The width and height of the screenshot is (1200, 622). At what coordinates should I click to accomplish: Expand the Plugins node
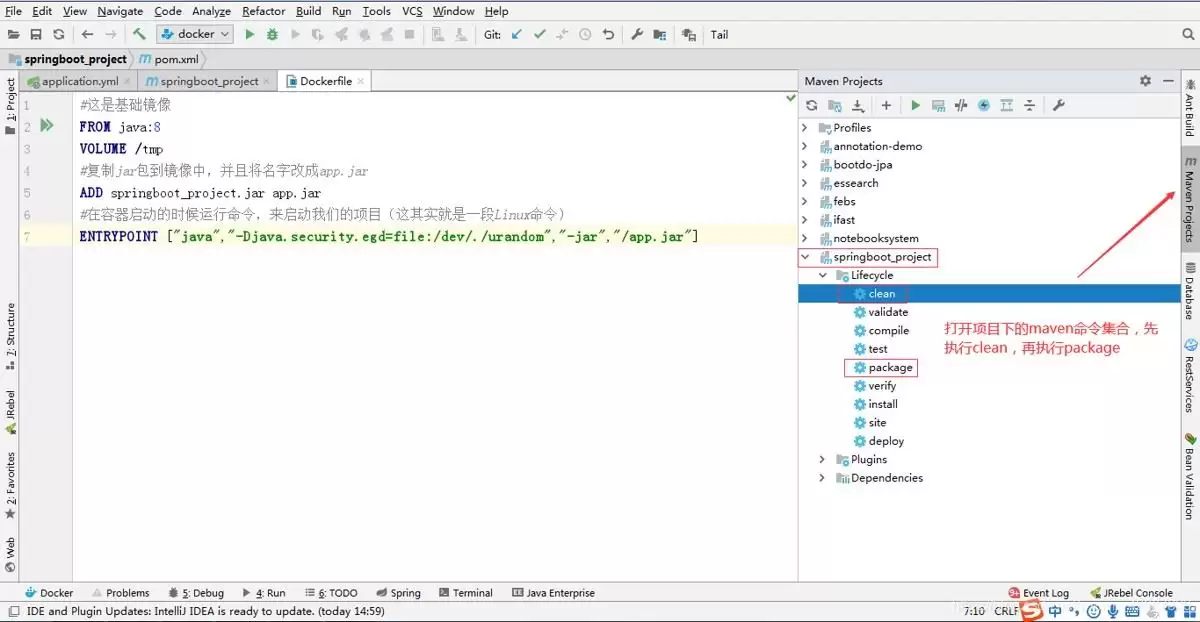click(x=823, y=459)
